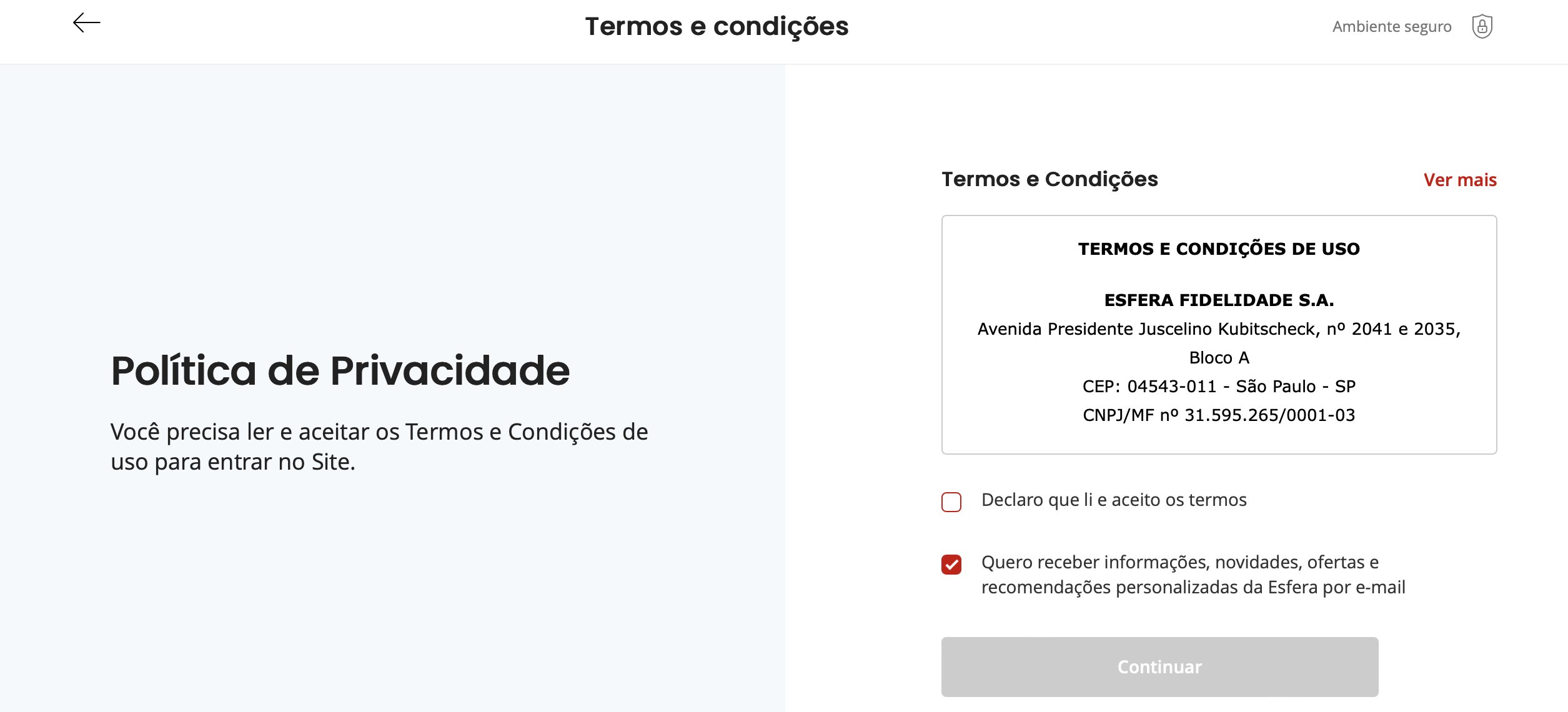
Task: Click the disabled Continuar button
Action: [1159, 666]
